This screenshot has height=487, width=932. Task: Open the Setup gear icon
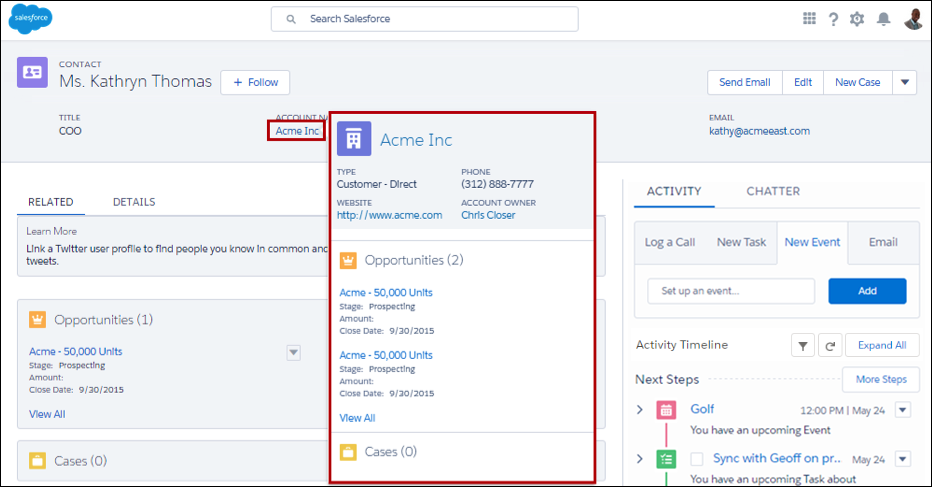[x=857, y=19]
